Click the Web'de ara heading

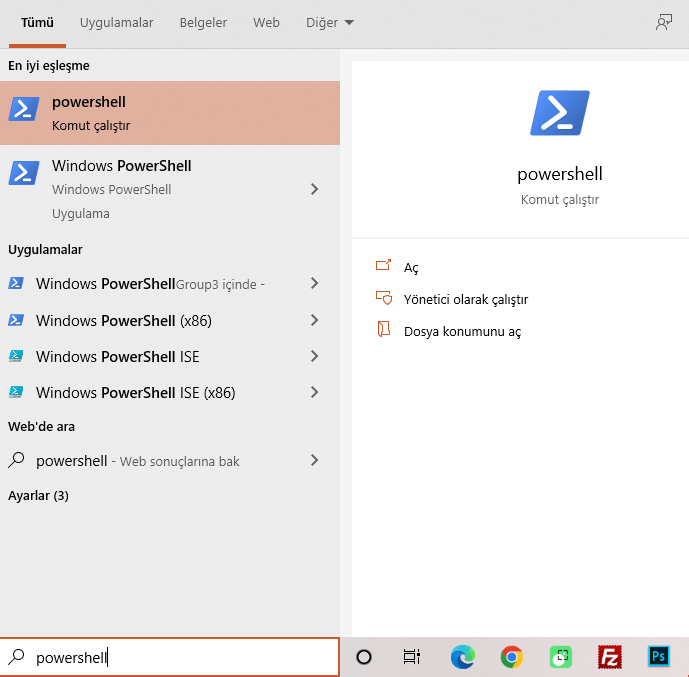point(41,427)
